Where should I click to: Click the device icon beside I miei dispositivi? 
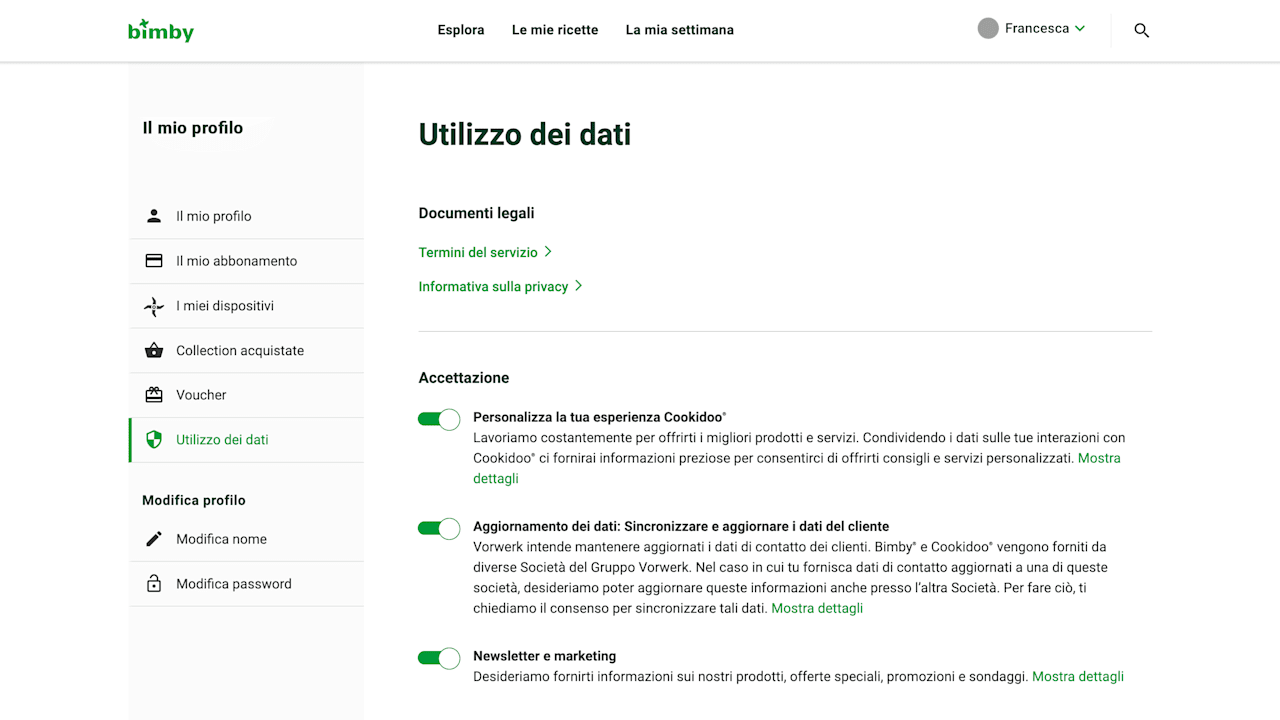[154, 306]
